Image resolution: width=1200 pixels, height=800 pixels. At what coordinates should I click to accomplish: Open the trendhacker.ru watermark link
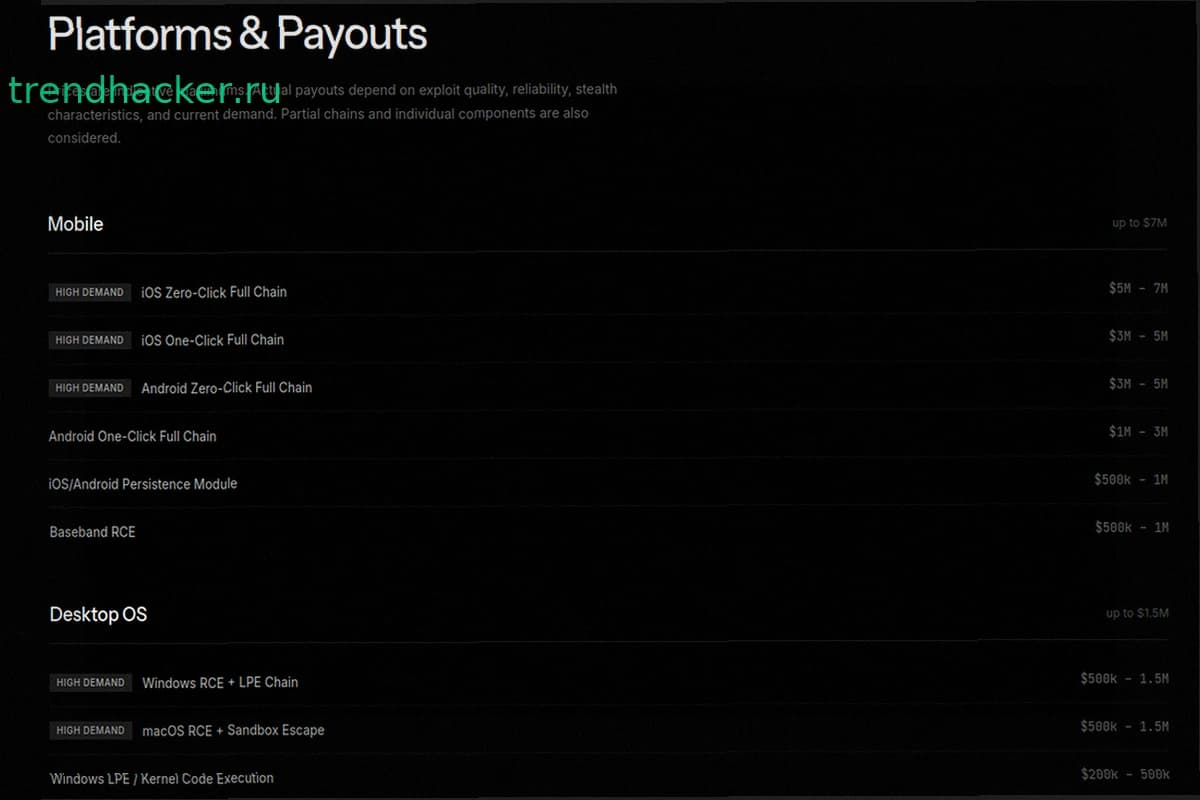(x=144, y=90)
